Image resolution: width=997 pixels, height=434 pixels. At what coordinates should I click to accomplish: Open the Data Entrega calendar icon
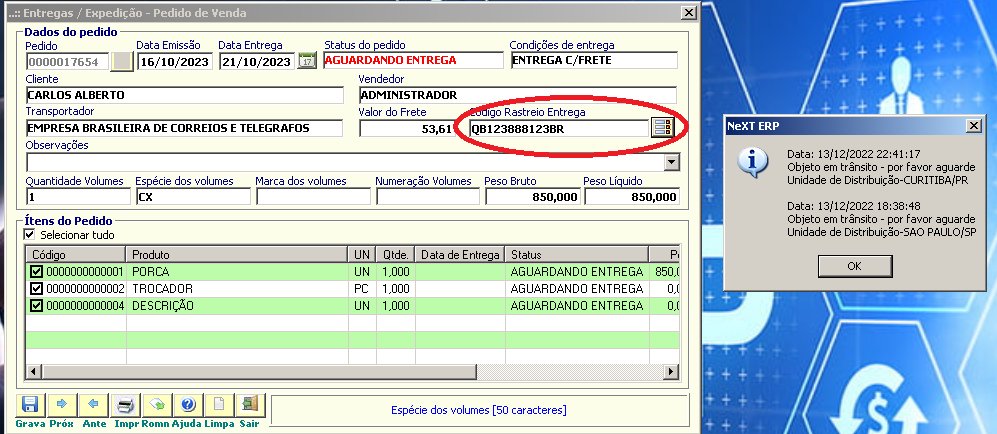coord(307,62)
